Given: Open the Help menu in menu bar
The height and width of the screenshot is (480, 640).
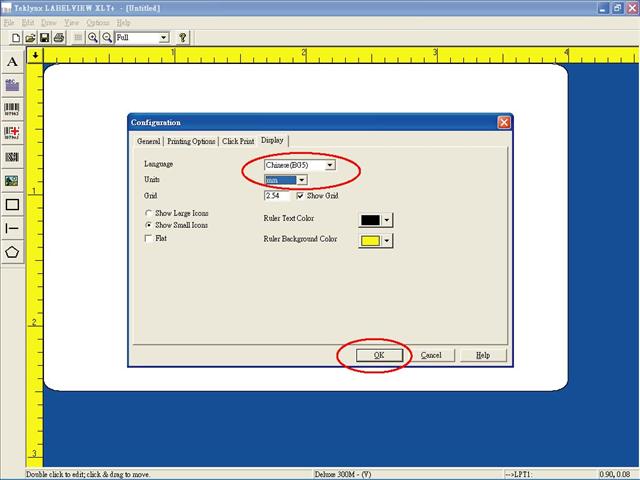Looking at the screenshot, I should [x=123, y=22].
